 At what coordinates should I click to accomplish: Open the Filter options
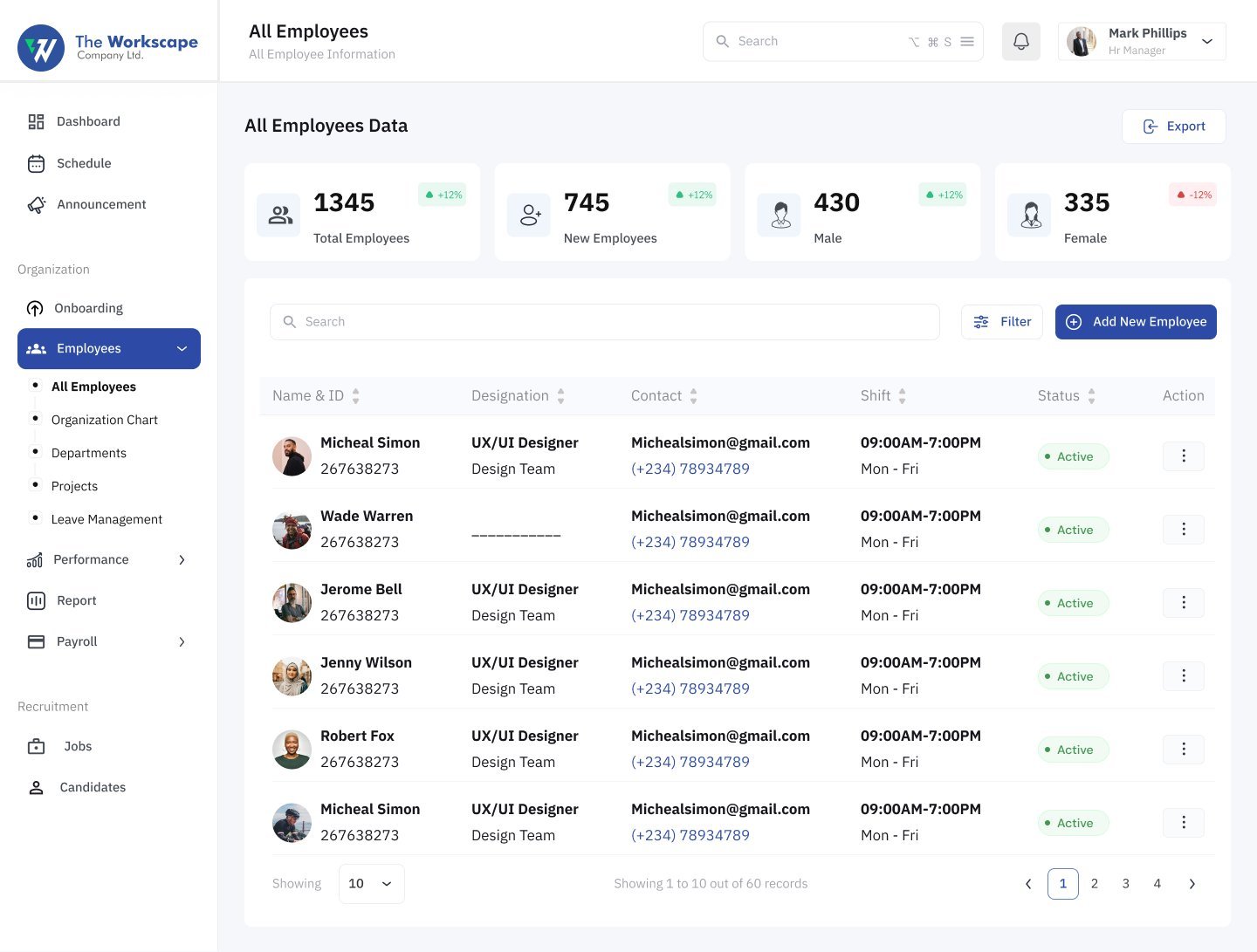(1002, 322)
